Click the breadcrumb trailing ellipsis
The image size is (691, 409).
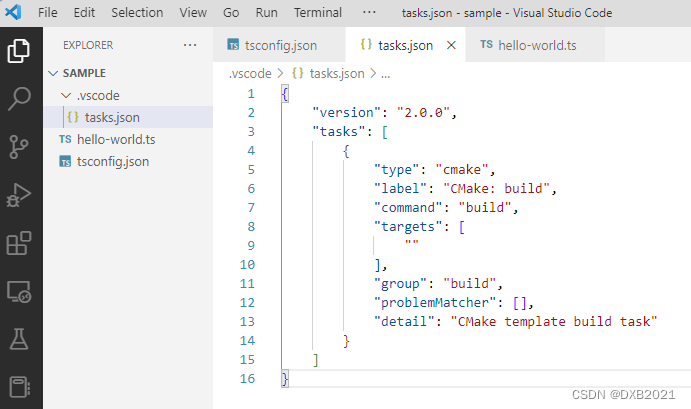[386, 74]
